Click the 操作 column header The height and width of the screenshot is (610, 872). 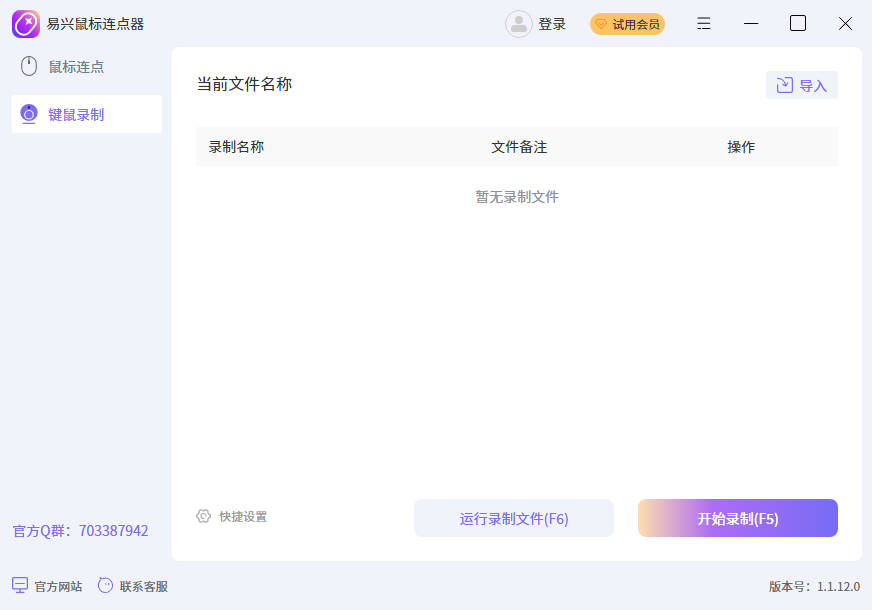(x=741, y=147)
